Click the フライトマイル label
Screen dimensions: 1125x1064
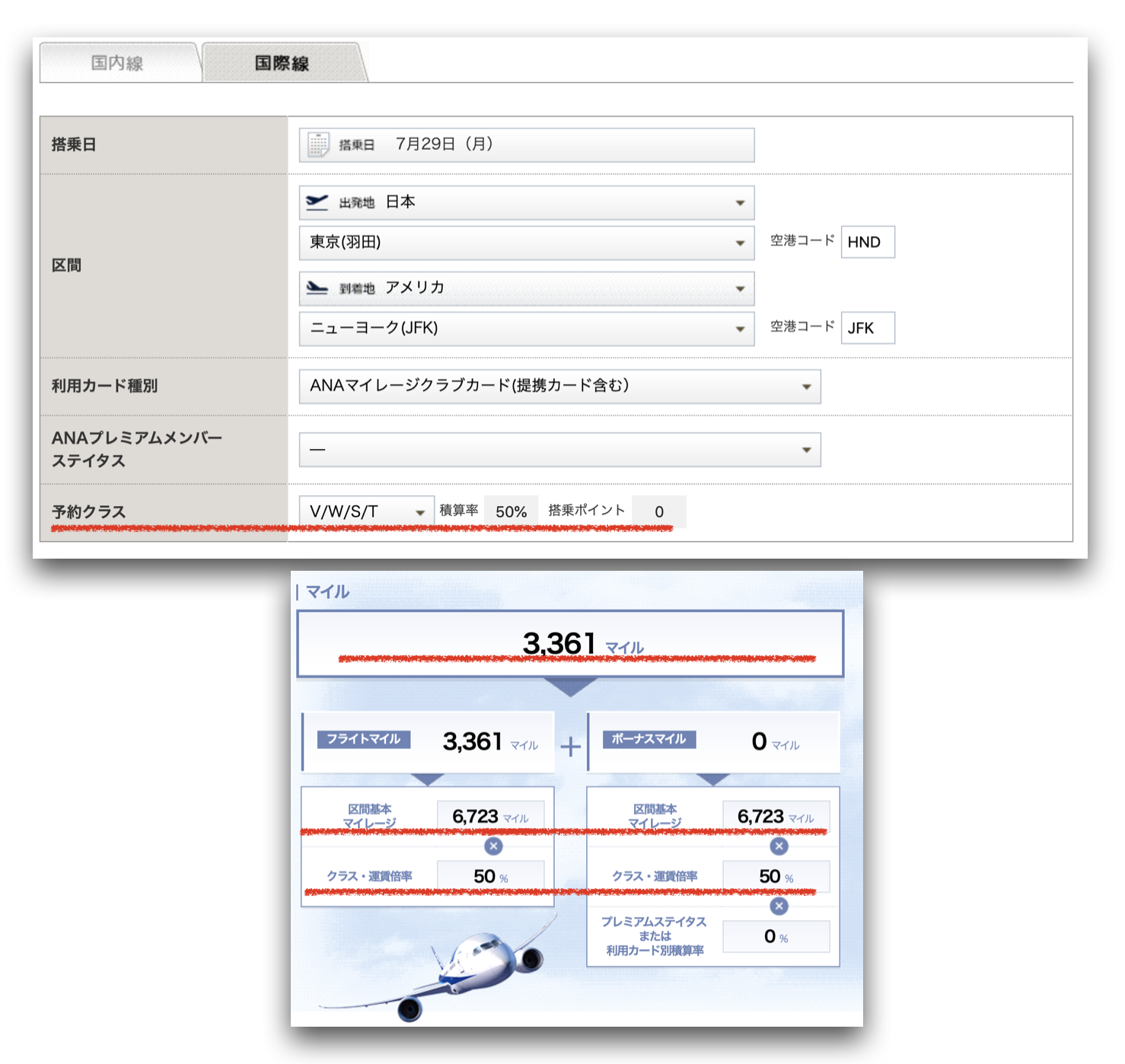tap(364, 739)
